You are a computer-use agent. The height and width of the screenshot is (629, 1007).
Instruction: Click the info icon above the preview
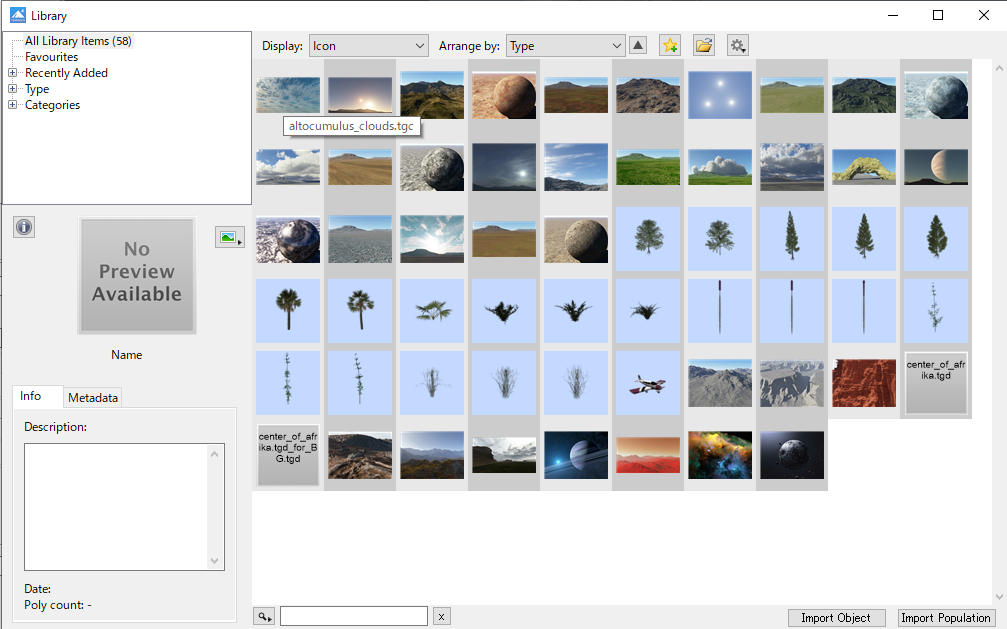[24, 227]
